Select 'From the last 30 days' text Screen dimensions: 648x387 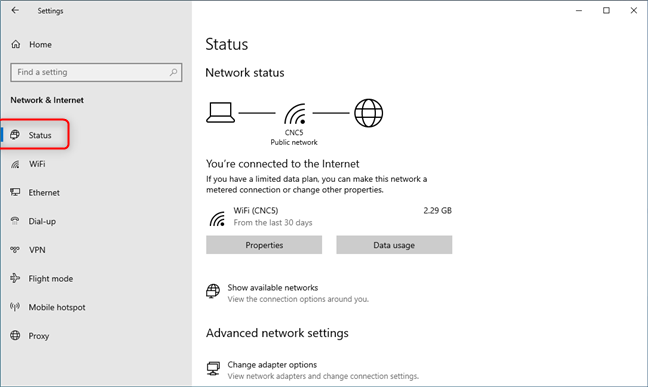pos(273,222)
